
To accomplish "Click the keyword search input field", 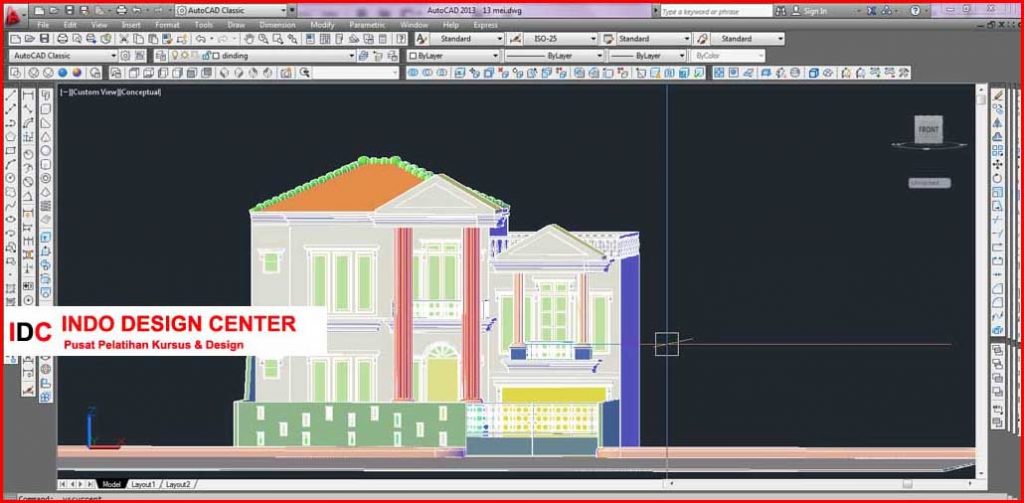I will [715, 11].
